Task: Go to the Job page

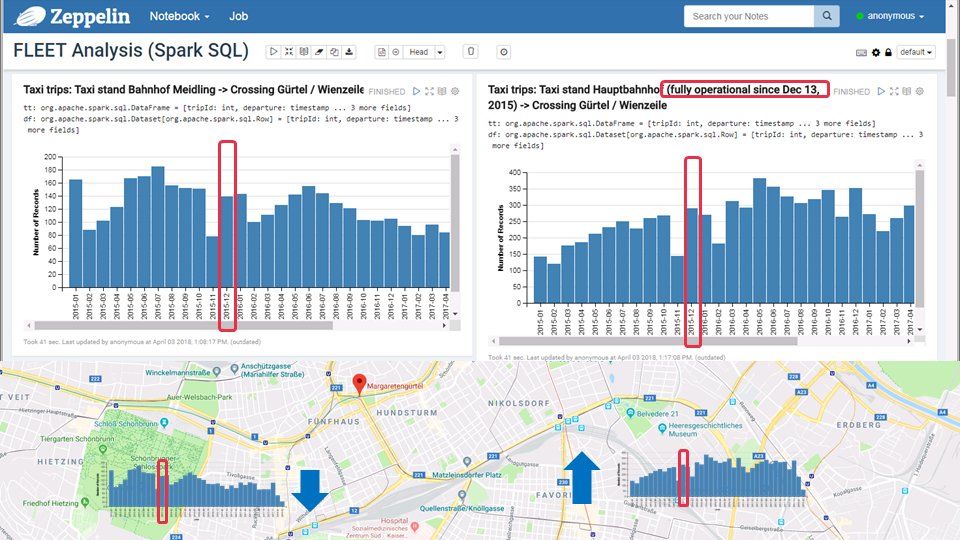Action: coord(238,16)
